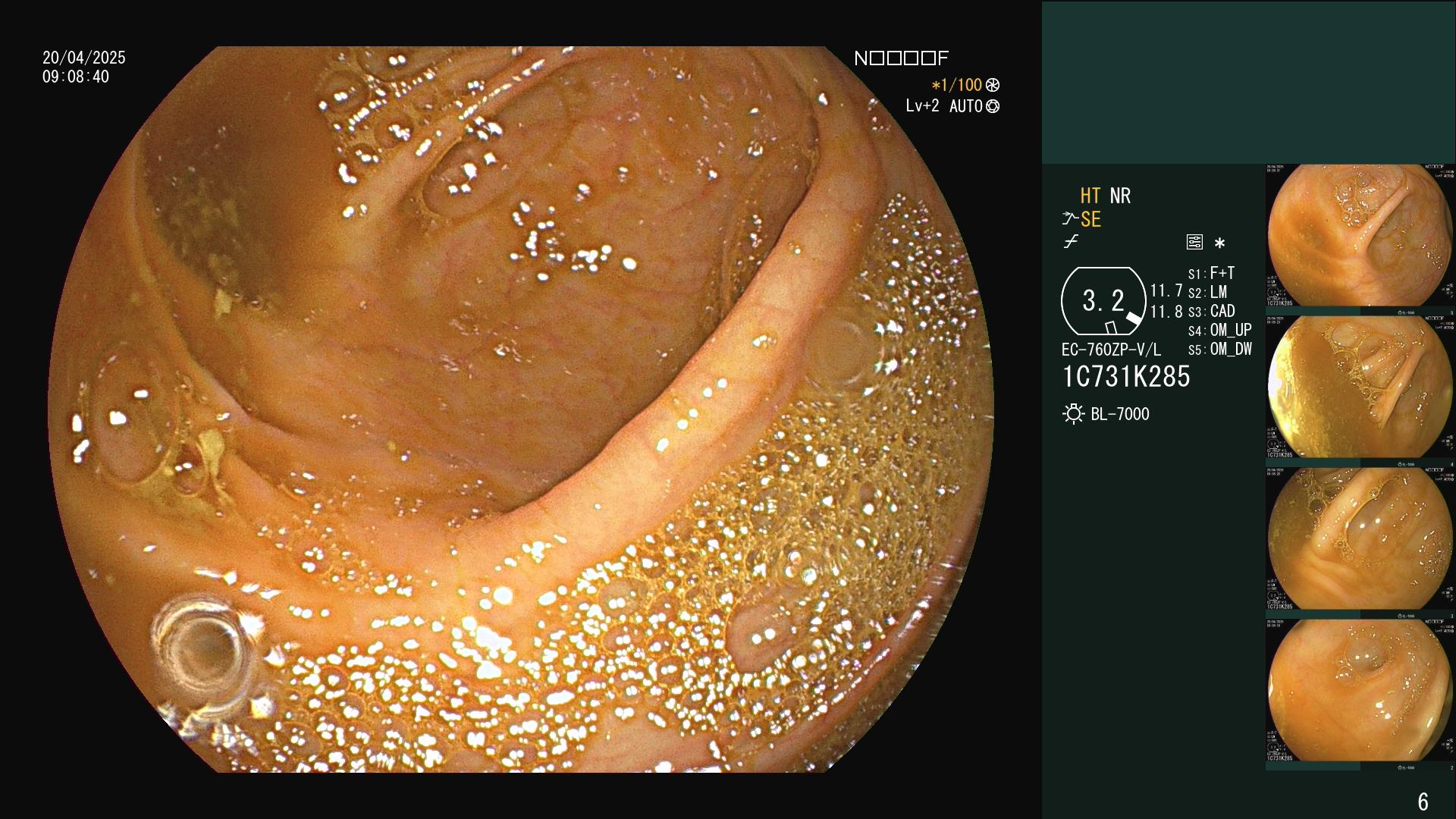Click switch assignment S1: F+T
Viewport: 1456px width, 819px height.
click(1211, 273)
